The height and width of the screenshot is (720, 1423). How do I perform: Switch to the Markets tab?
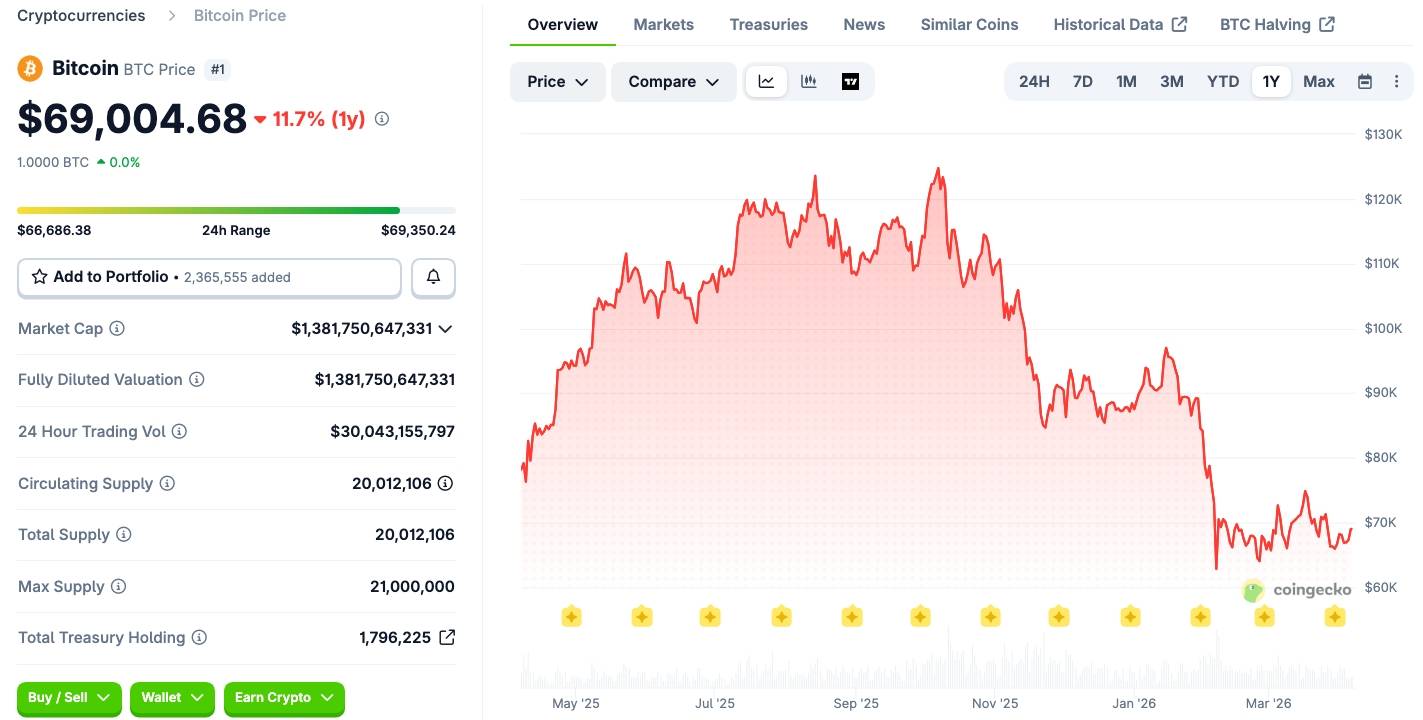[663, 24]
